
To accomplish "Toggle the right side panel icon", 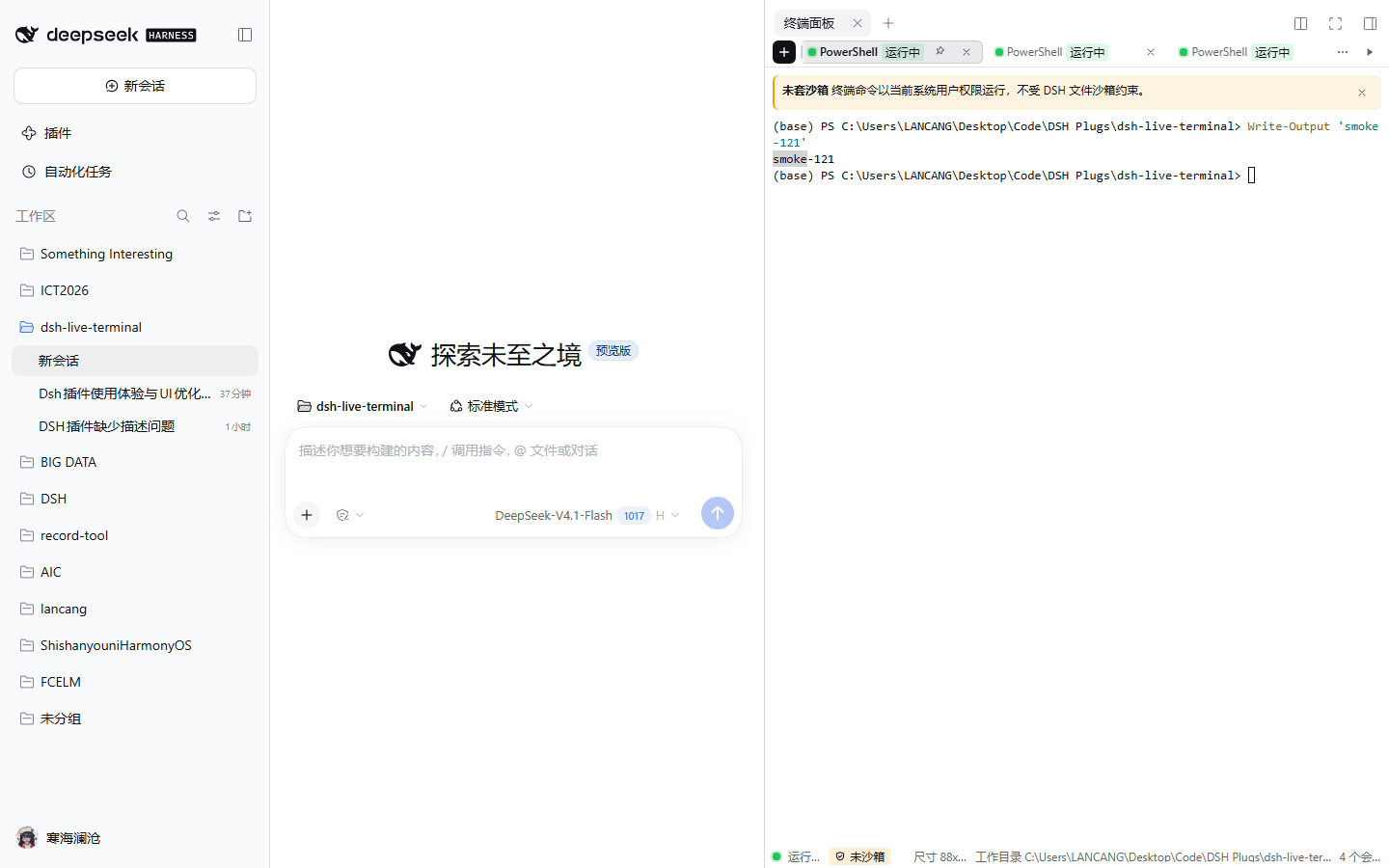I will pyautogui.click(x=1370, y=23).
